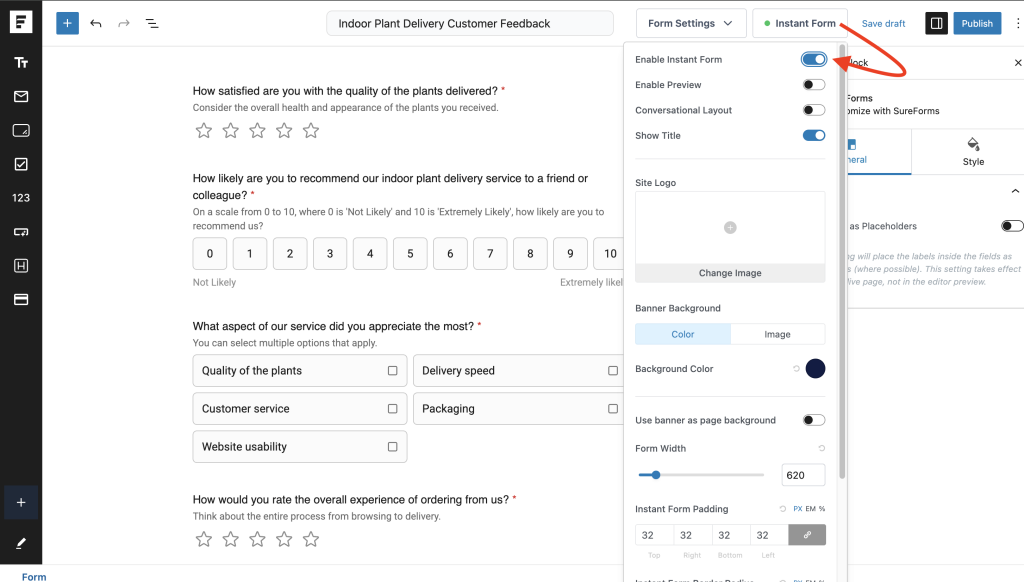The image size is (1024, 582).
Task: Check the Website usability option
Action: tap(392, 447)
